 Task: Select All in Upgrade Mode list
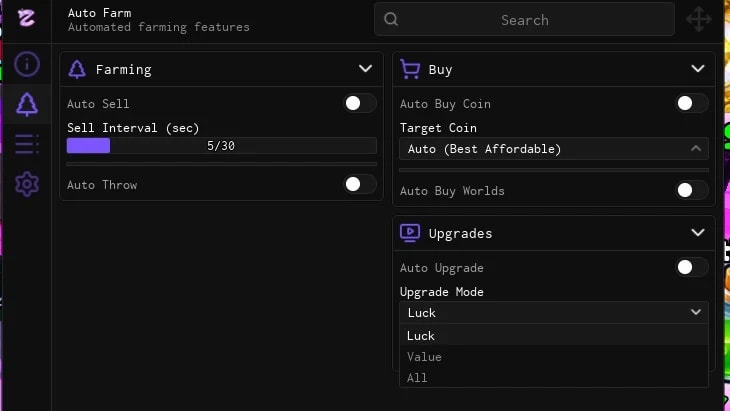click(x=554, y=377)
